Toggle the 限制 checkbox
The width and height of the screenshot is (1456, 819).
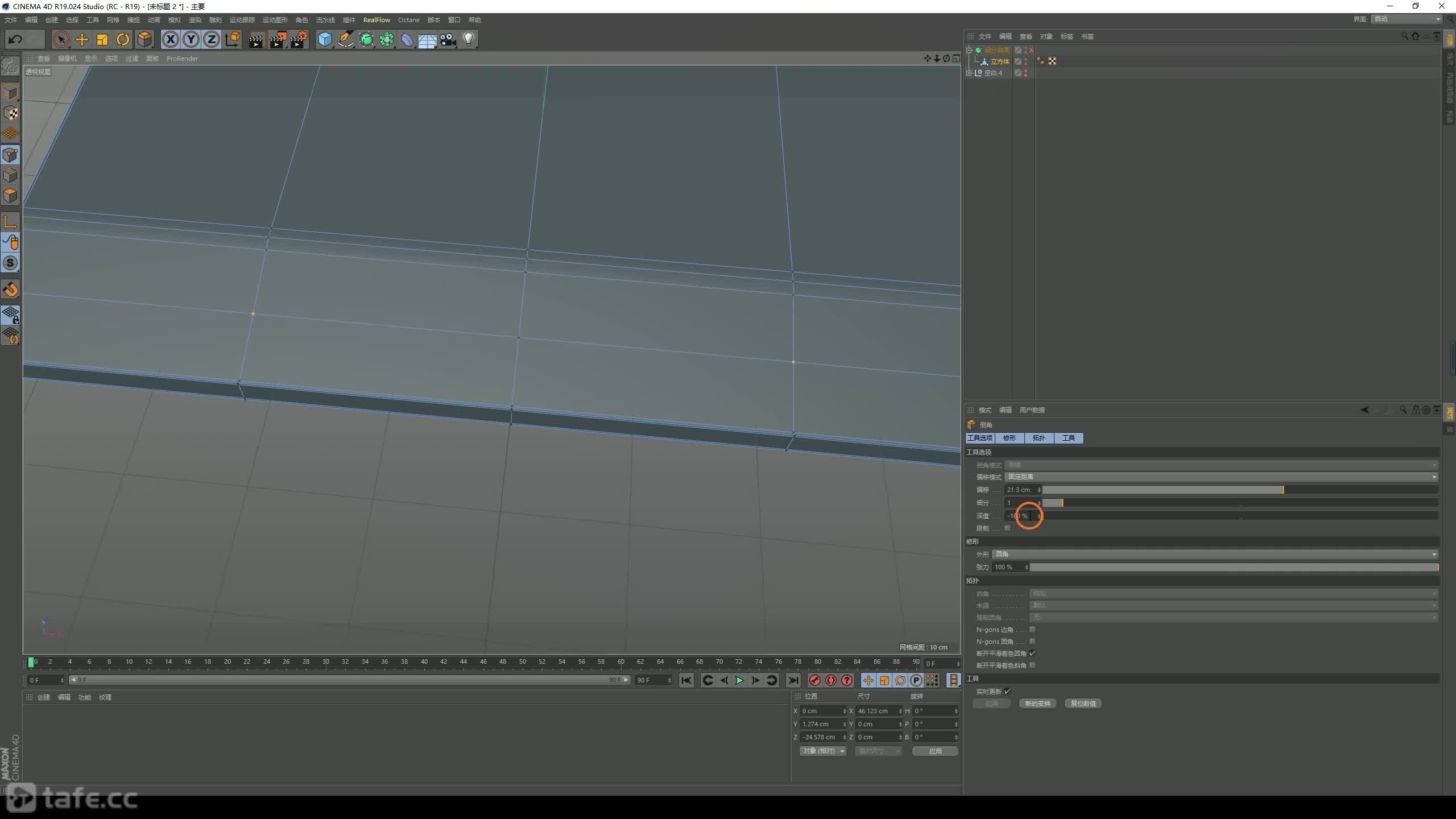coord(1007,528)
